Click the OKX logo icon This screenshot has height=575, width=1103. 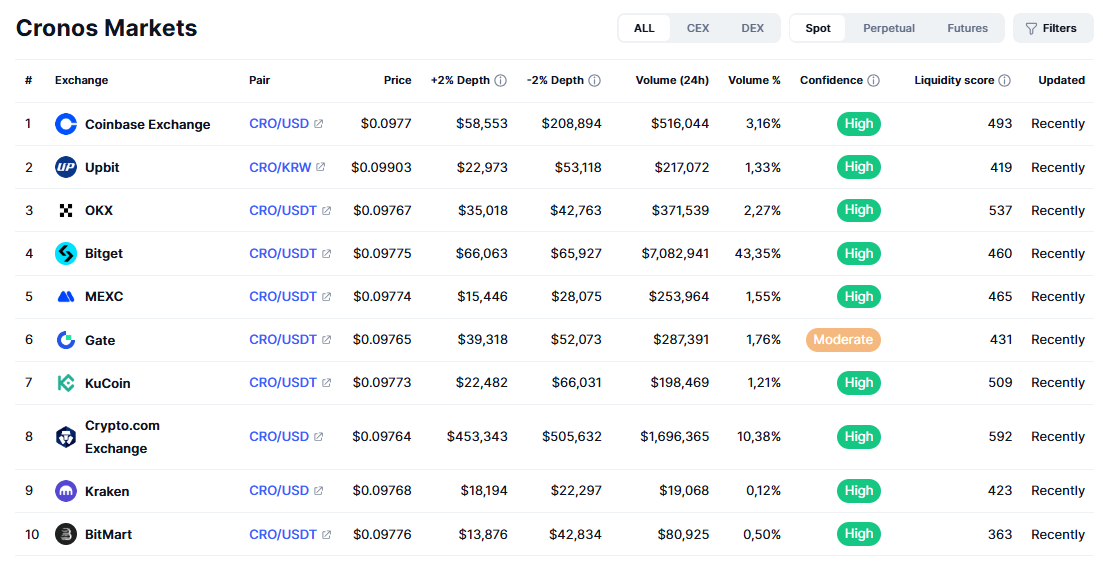point(66,210)
